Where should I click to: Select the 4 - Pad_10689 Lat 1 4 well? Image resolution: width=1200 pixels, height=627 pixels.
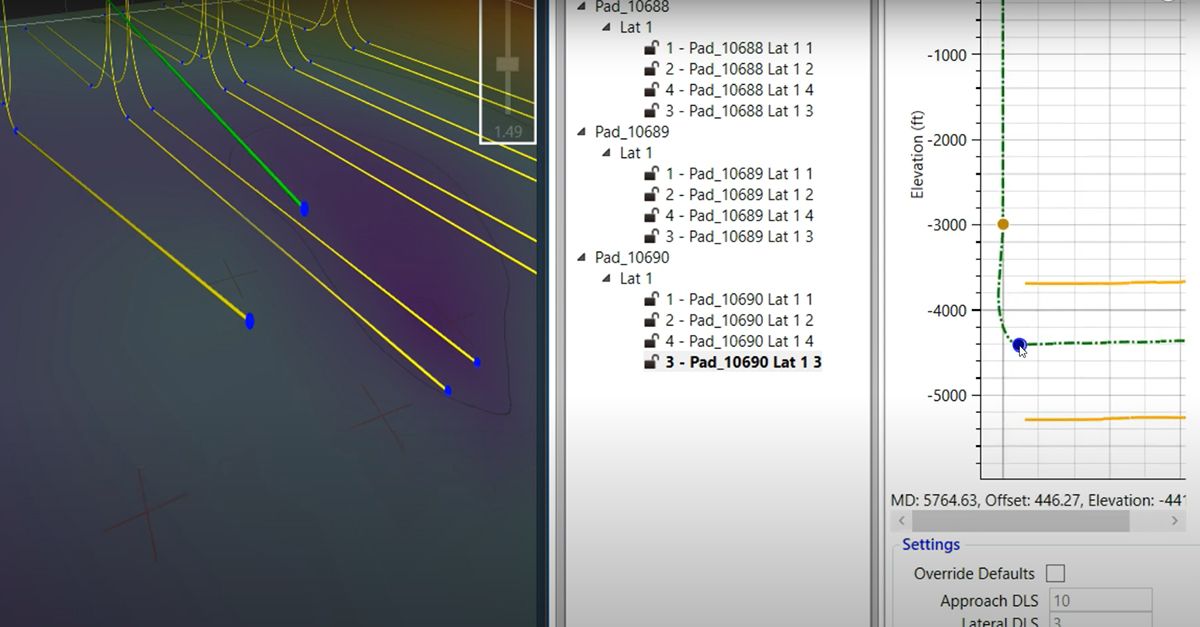[740, 215]
